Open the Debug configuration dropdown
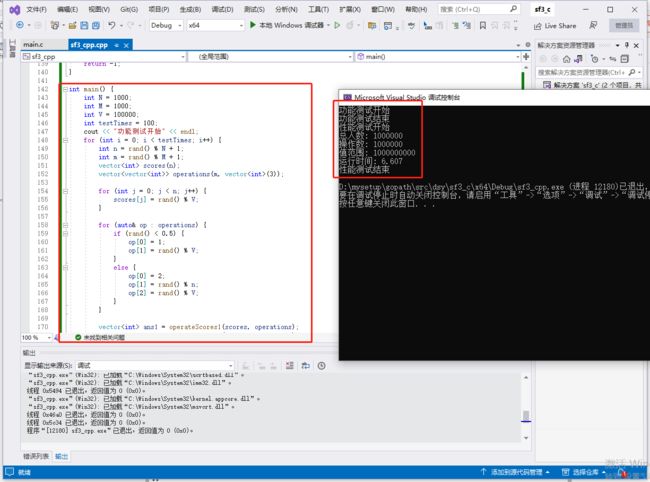The height and width of the screenshot is (482, 650). click(166, 26)
